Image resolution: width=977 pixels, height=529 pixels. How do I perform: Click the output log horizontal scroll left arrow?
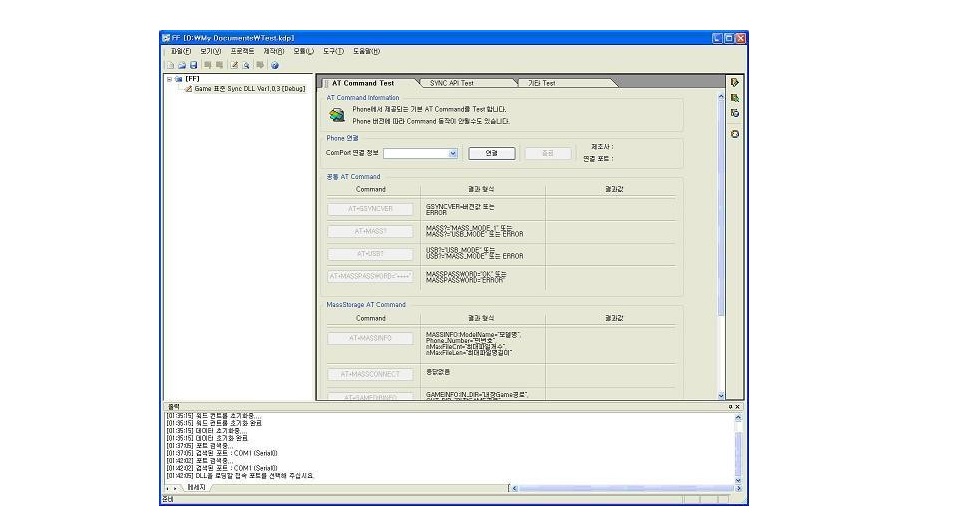point(514,488)
